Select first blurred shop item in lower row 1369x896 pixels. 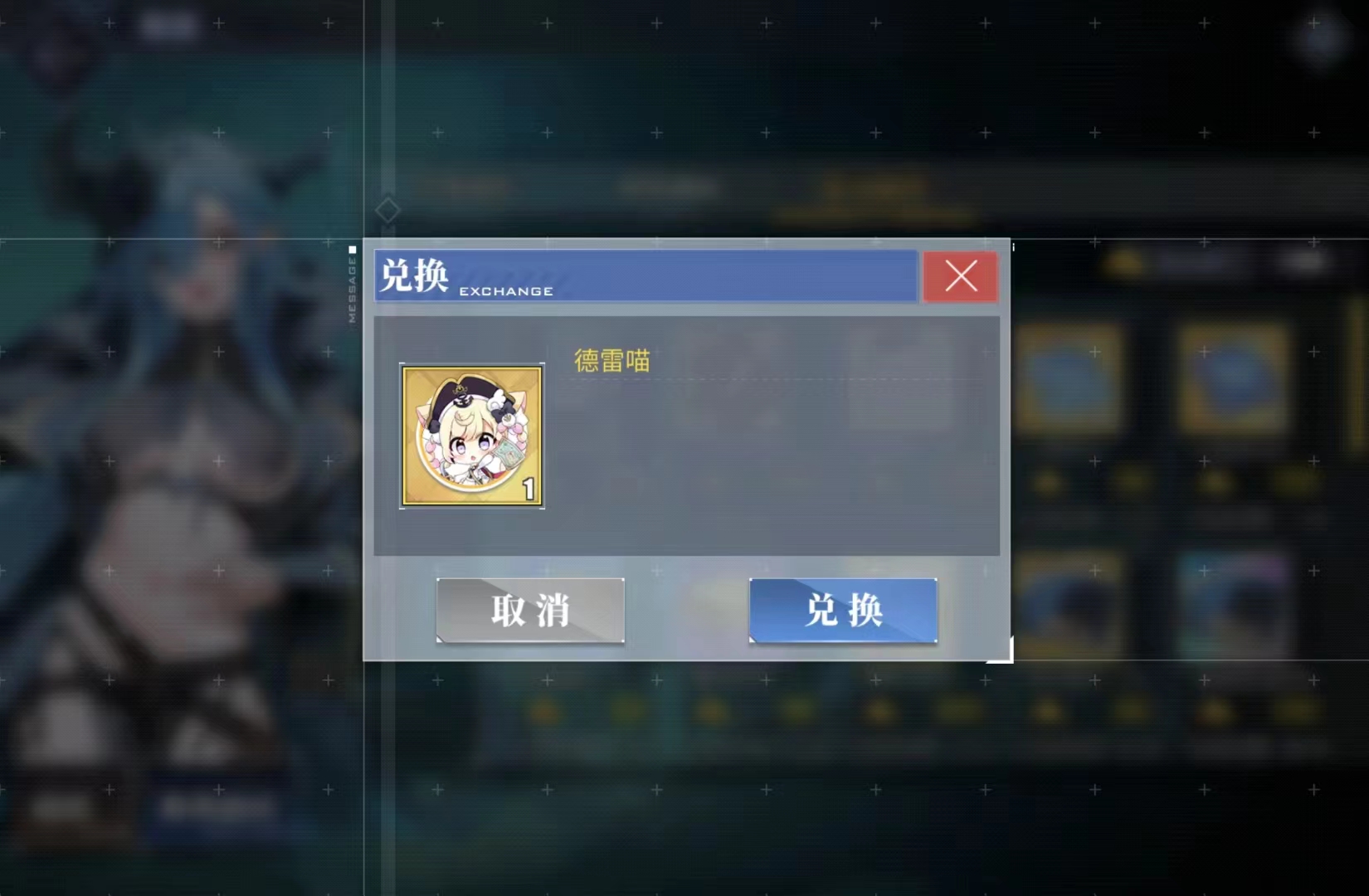pos(1068,606)
